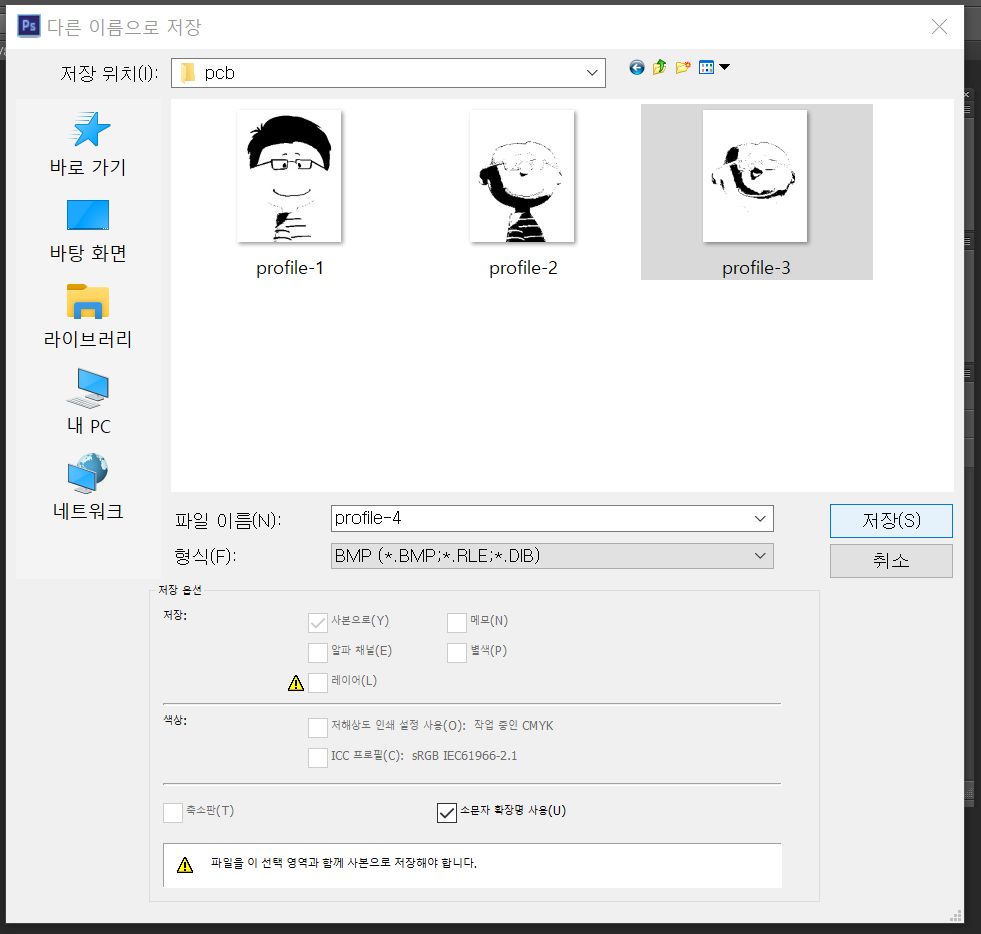
Task: Click the 저장 위치(I) label
Action: coord(109,74)
